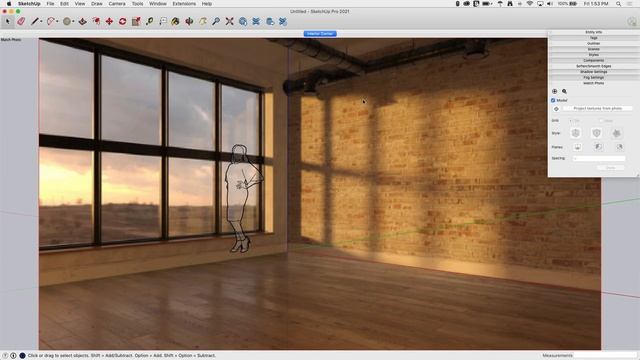Select the Shapes circle tool
The width and height of the screenshot is (640, 360).
pyautogui.click(x=67, y=21)
